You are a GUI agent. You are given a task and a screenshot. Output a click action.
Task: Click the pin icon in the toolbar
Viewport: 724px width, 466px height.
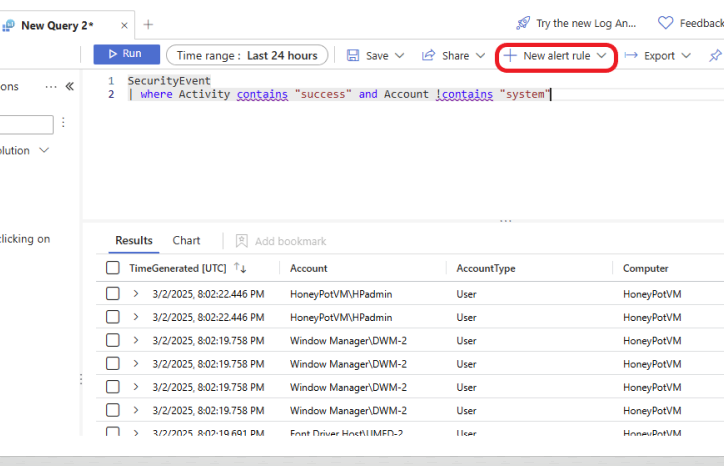[715, 56]
